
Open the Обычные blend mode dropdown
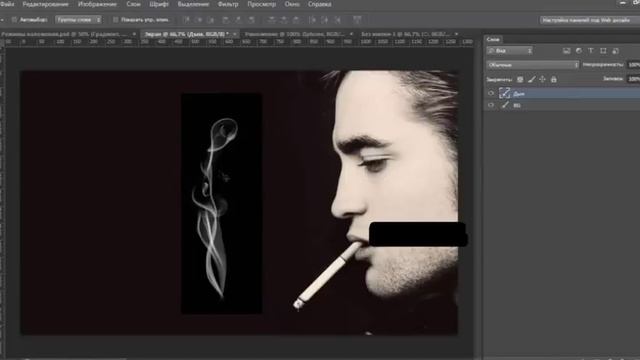pyautogui.click(x=533, y=65)
